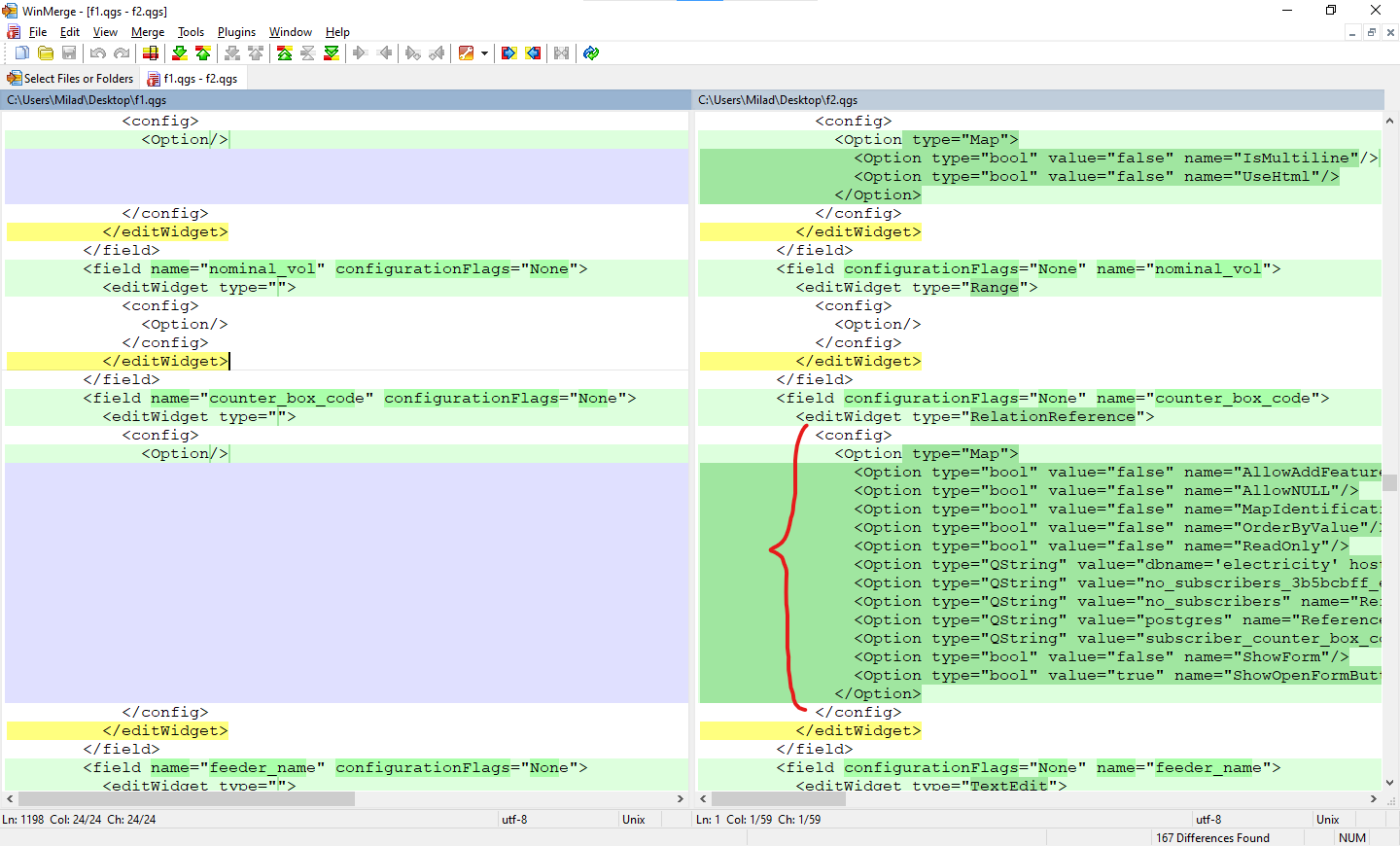
Task: Redo the last undone edit
Action: pyautogui.click(x=122, y=53)
